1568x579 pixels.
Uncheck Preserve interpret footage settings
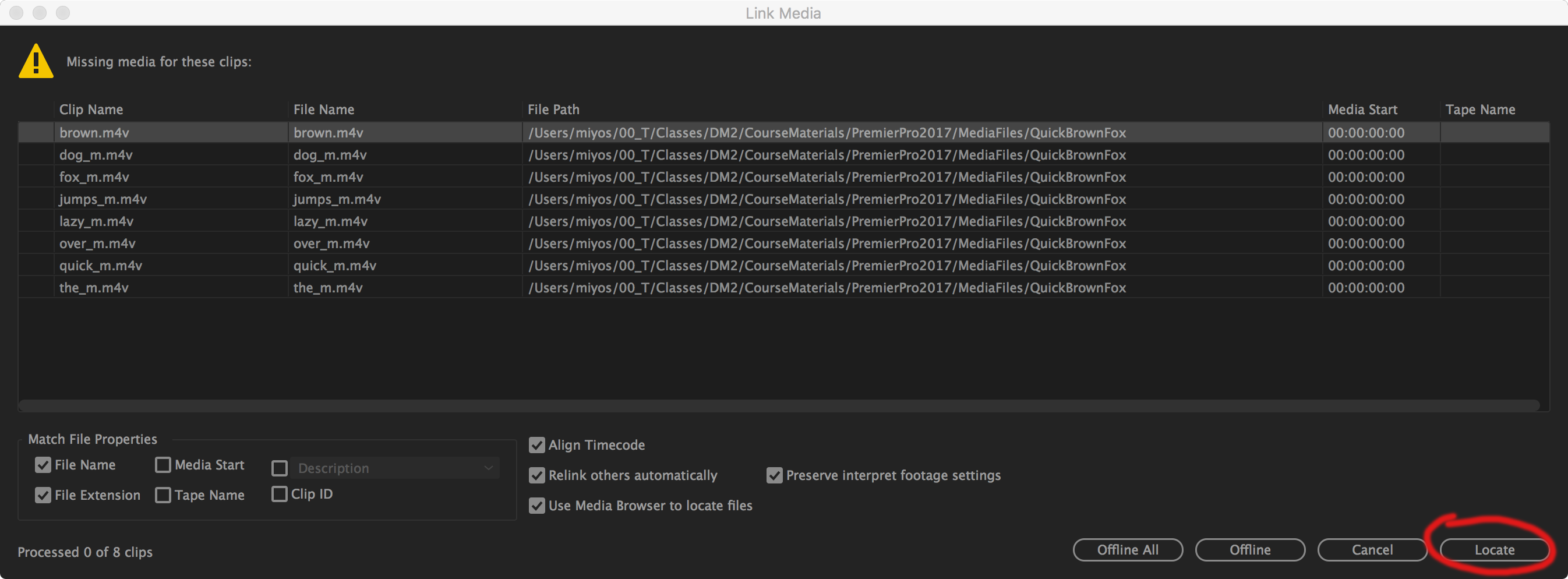pos(774,475)
